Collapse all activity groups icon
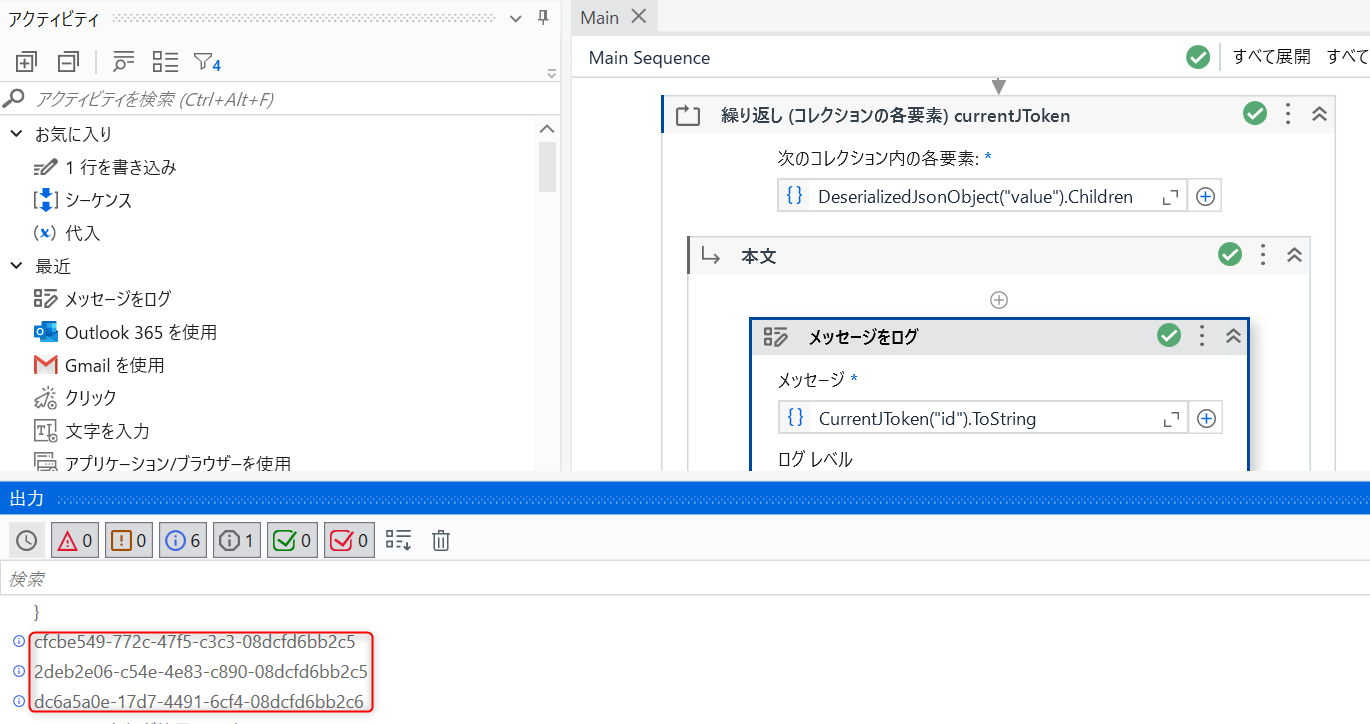The image size is (1370, 724). pos(68,62)
